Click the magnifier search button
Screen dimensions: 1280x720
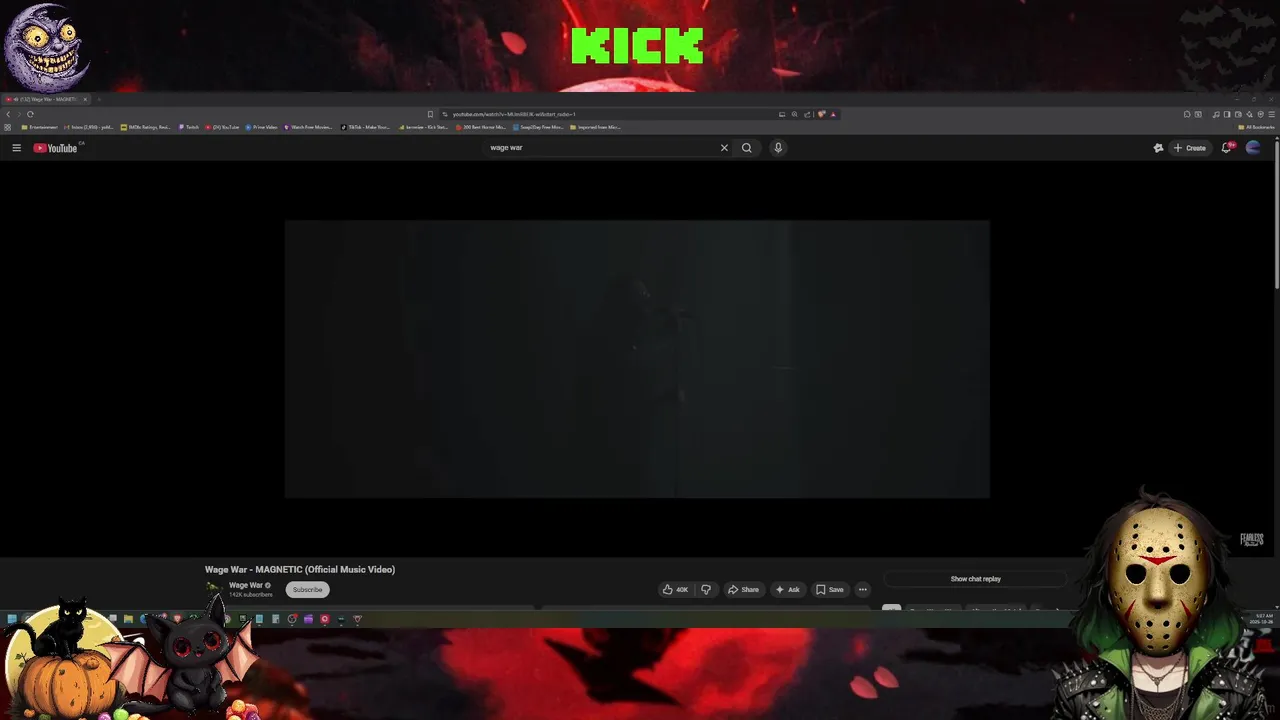[x=746, y=148]
